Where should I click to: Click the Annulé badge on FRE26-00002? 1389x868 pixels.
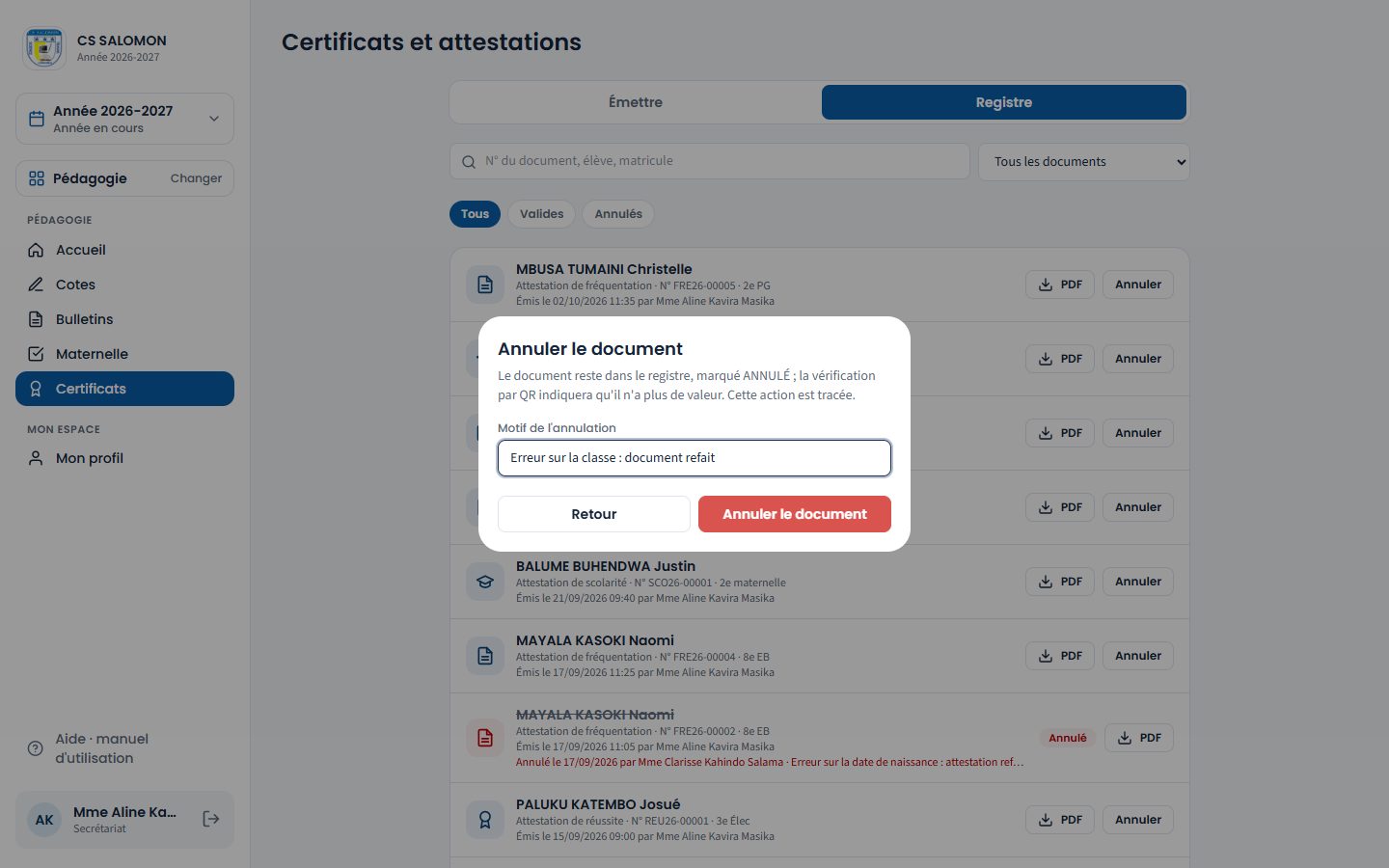coord(1068,738)
